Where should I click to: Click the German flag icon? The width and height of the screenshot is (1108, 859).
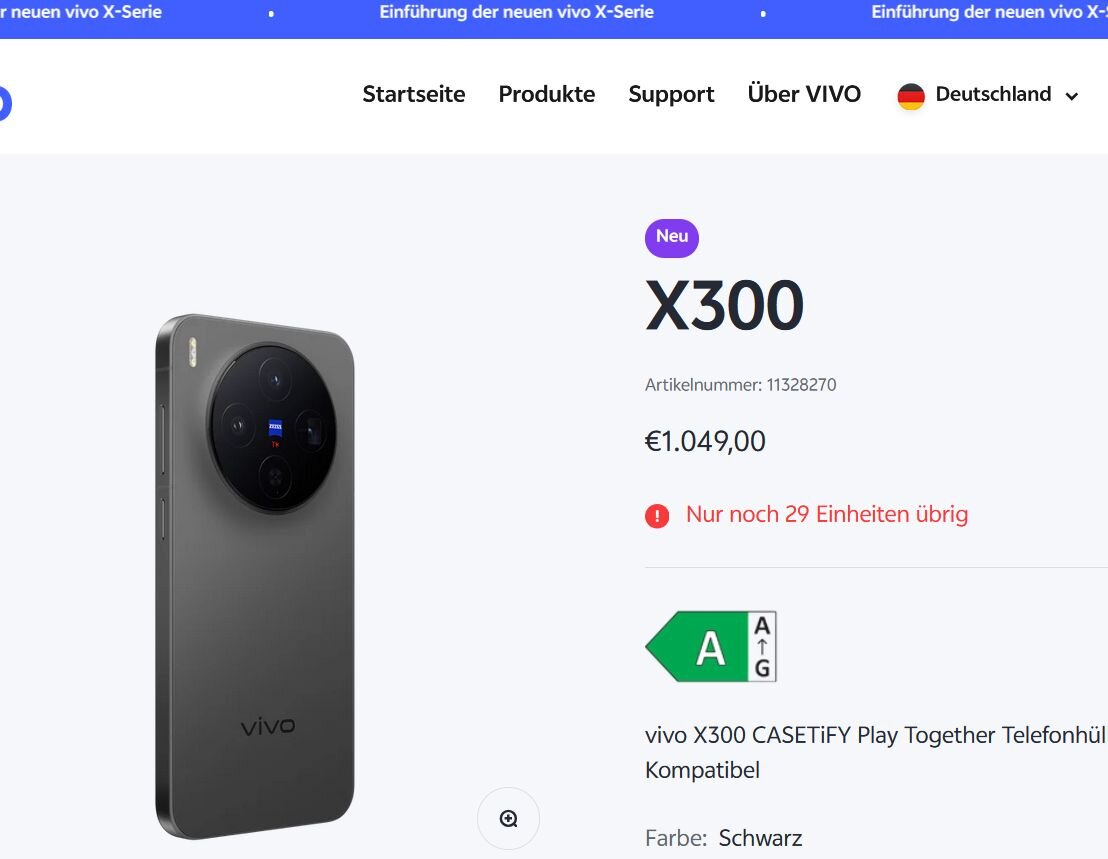point(911,96)
